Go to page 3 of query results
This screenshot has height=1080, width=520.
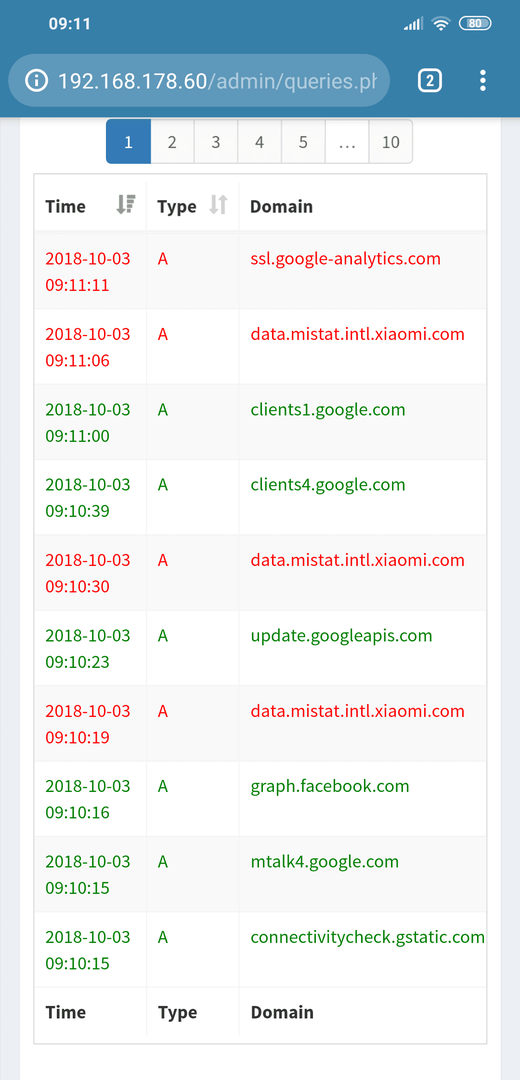pyautogui.click(x=216, y=142)
